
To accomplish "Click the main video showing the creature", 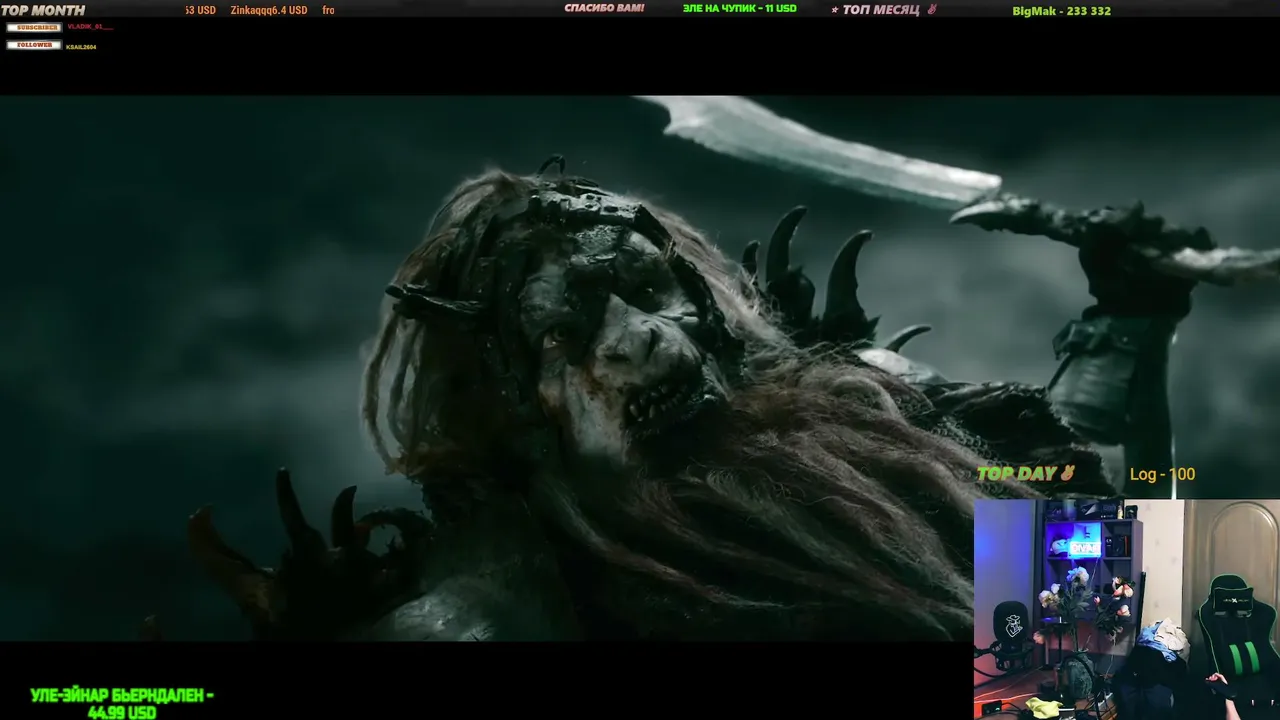I will [x=640, y=368].
